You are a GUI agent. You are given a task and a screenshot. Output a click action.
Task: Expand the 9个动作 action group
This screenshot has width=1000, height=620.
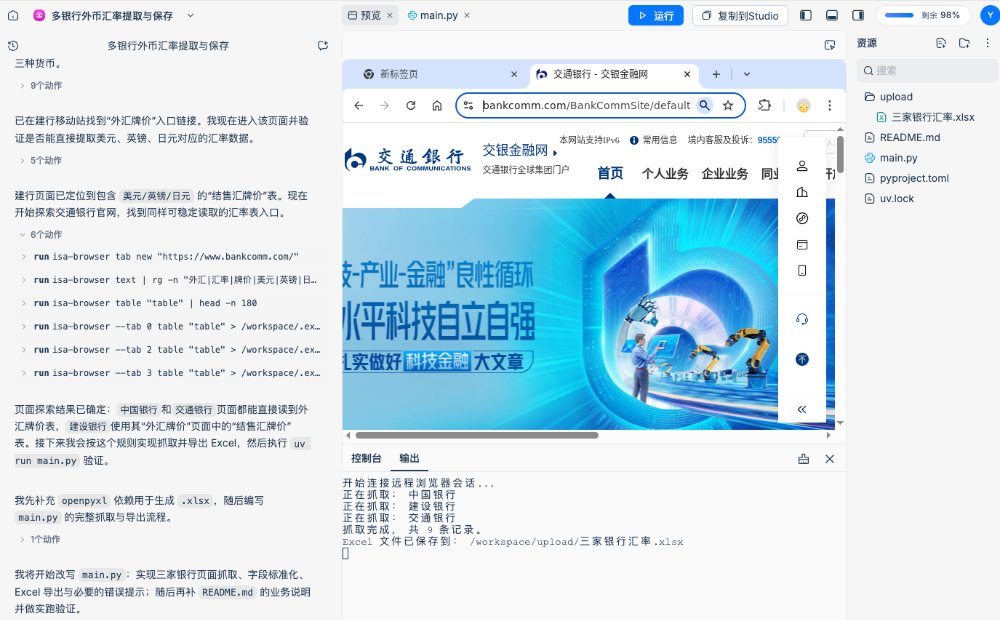(41, 85)
